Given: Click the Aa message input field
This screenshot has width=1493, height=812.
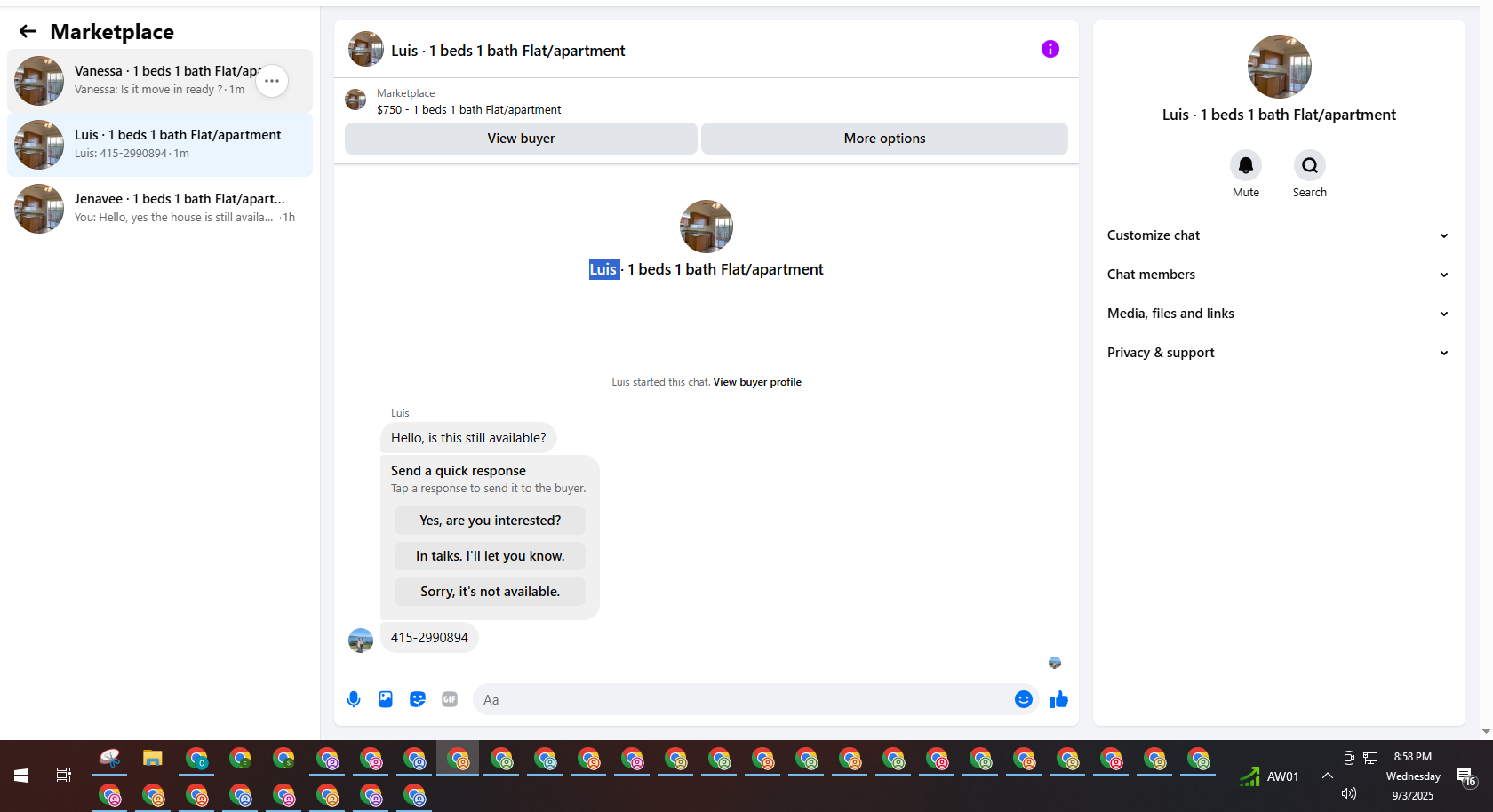Looking at the screenshot, I should tap(742, 699).
